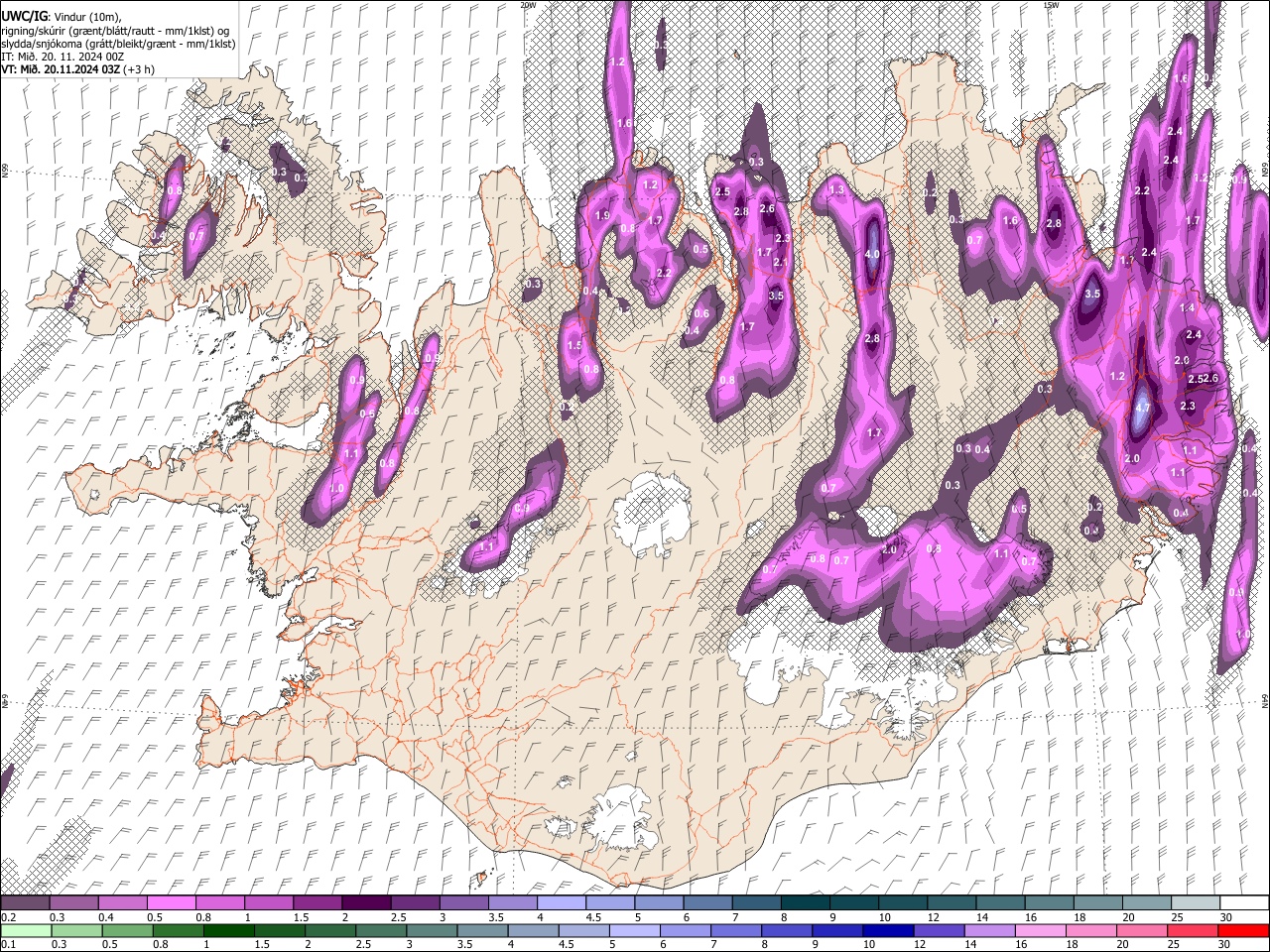This screenshot has height=952, width=1270.
Task: Click the 'rigning/skúrir' legend description line
Action: (x=115, y=31)
